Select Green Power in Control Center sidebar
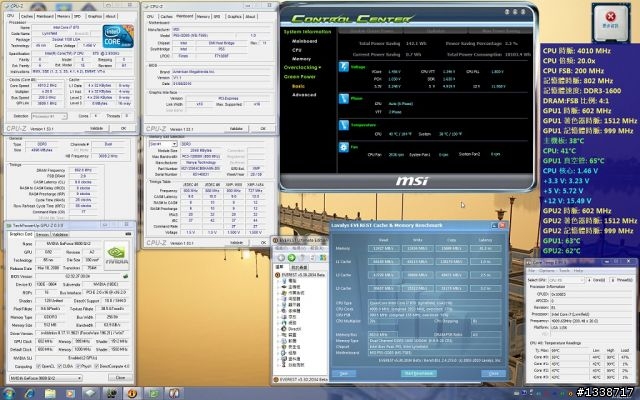 point(300,77)
